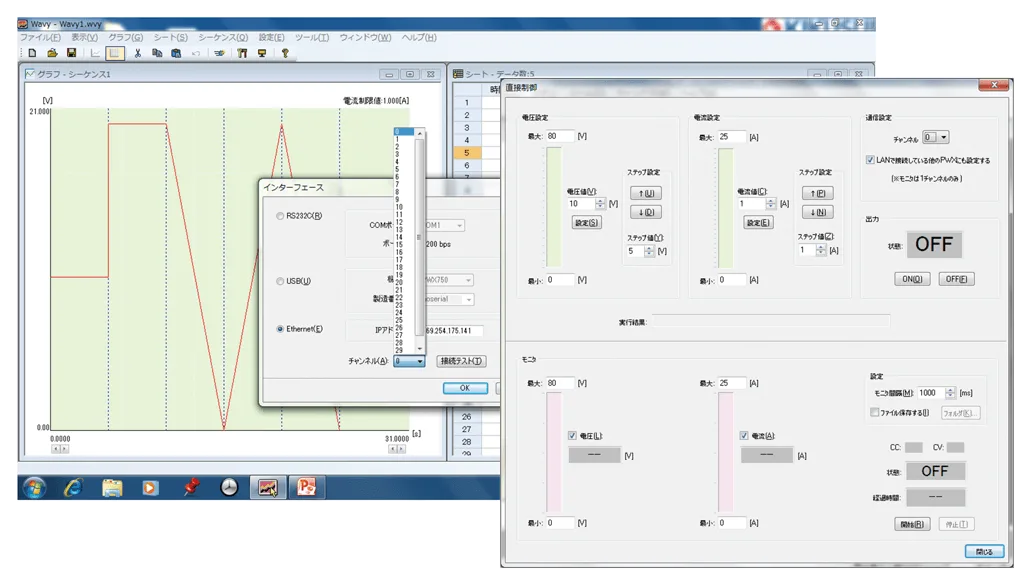Open Internet Explorer from the taskbar

tap(73, 487)
